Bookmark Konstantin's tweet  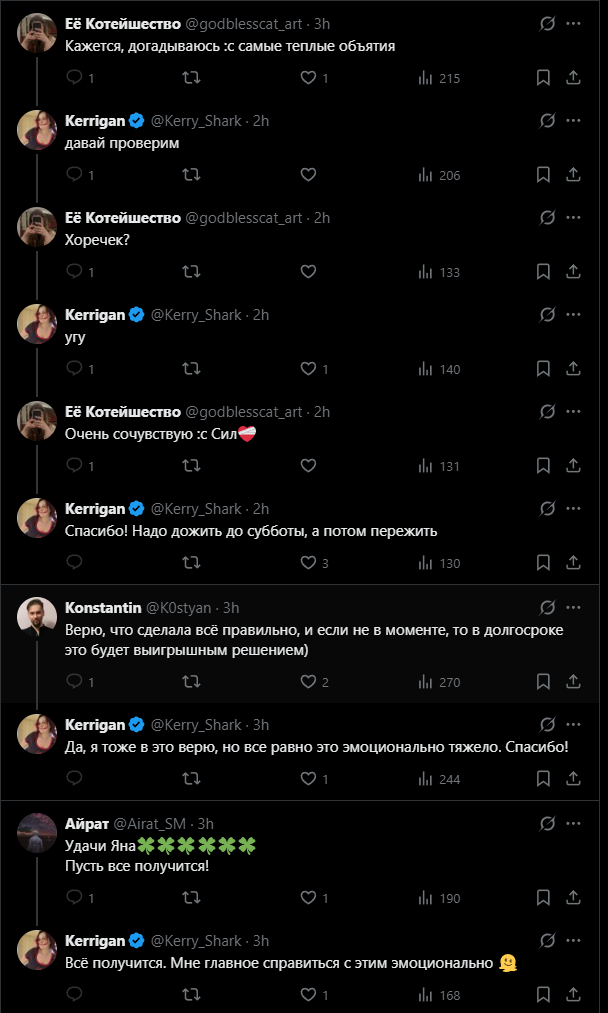[543, 682]
